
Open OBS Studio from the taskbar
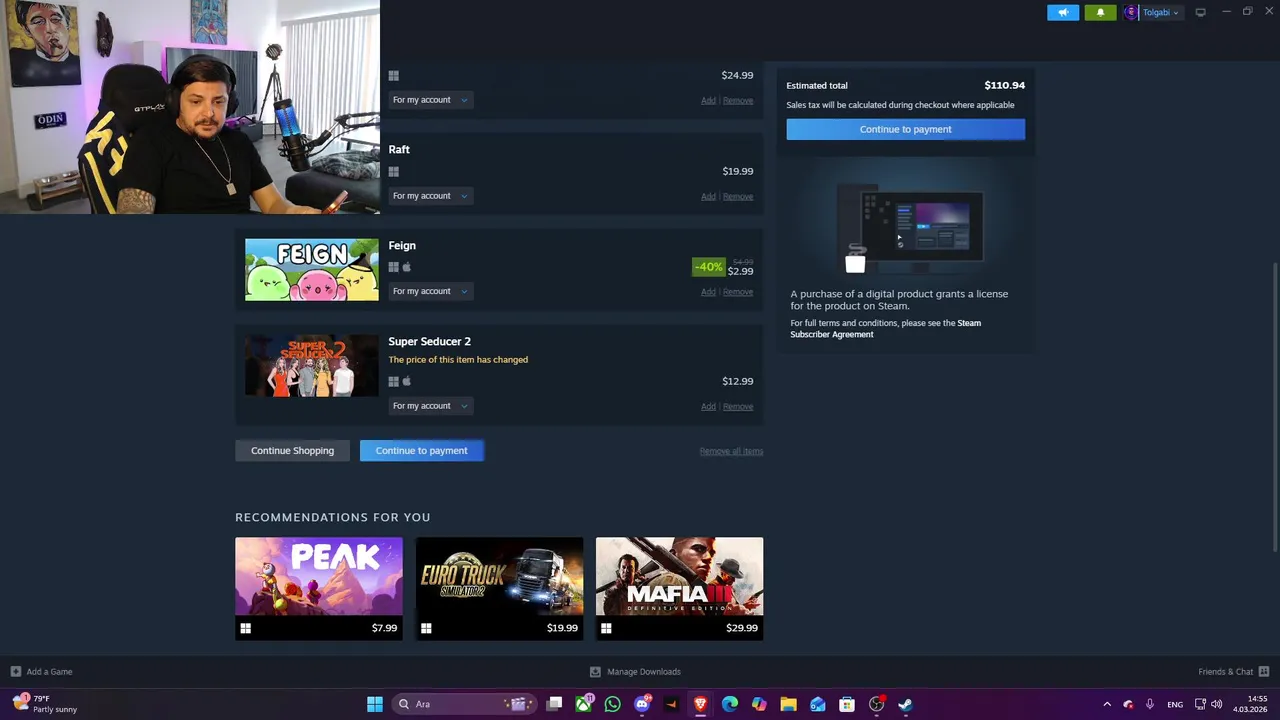coord(876,704)
